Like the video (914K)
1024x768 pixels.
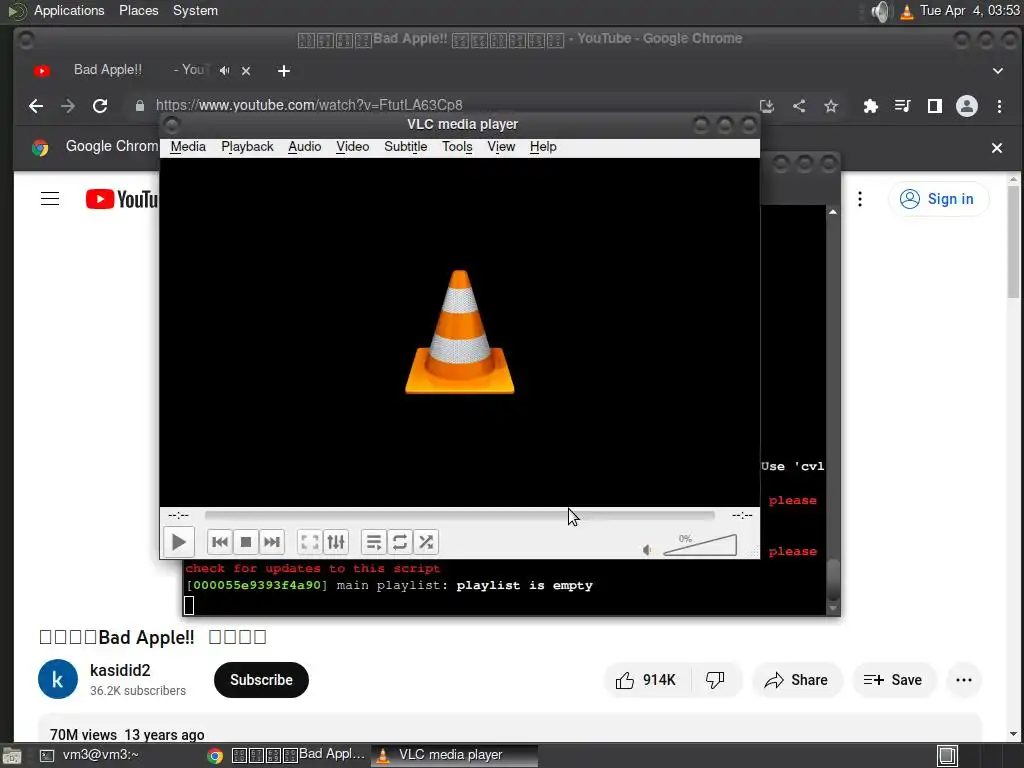[646, 680]
